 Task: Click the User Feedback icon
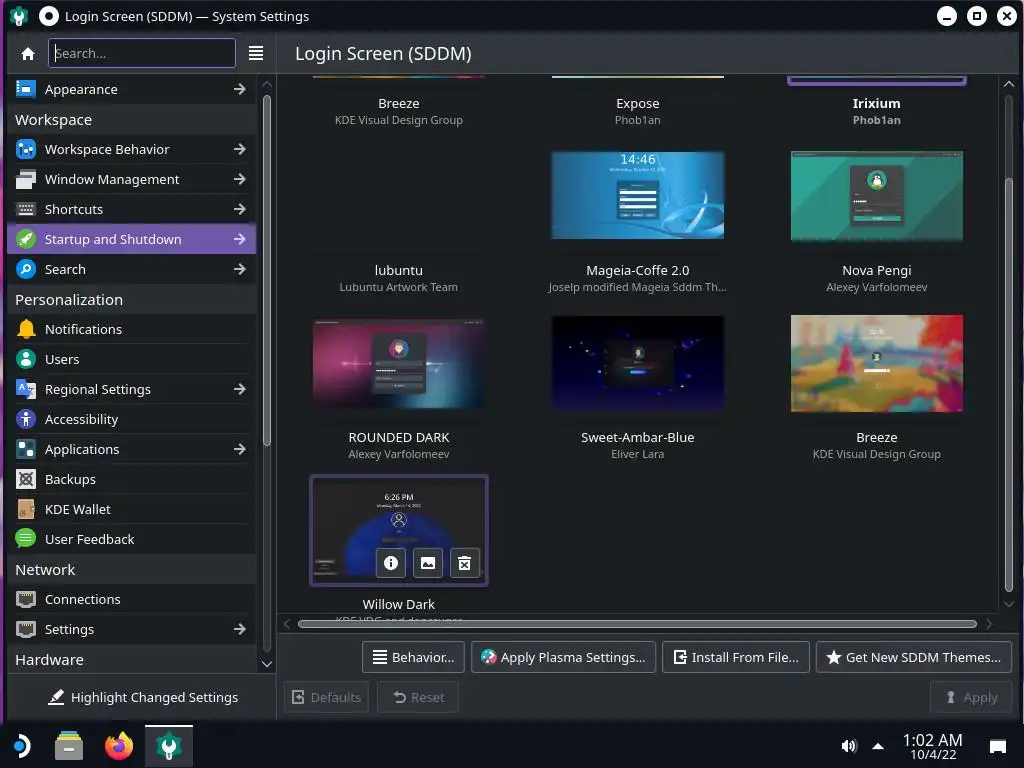pos(25,539)
